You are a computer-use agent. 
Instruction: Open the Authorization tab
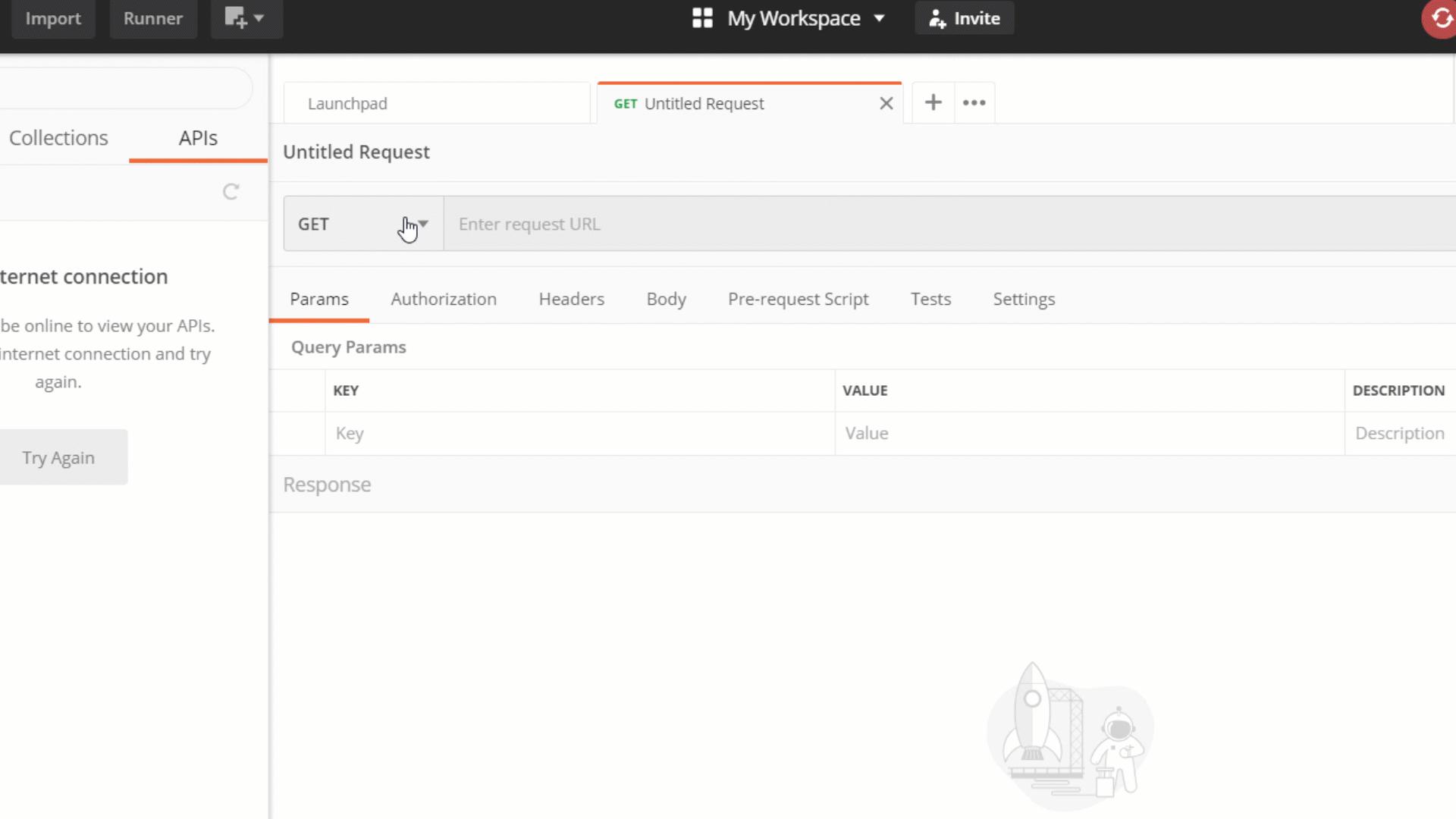click(x=444, y=299)
